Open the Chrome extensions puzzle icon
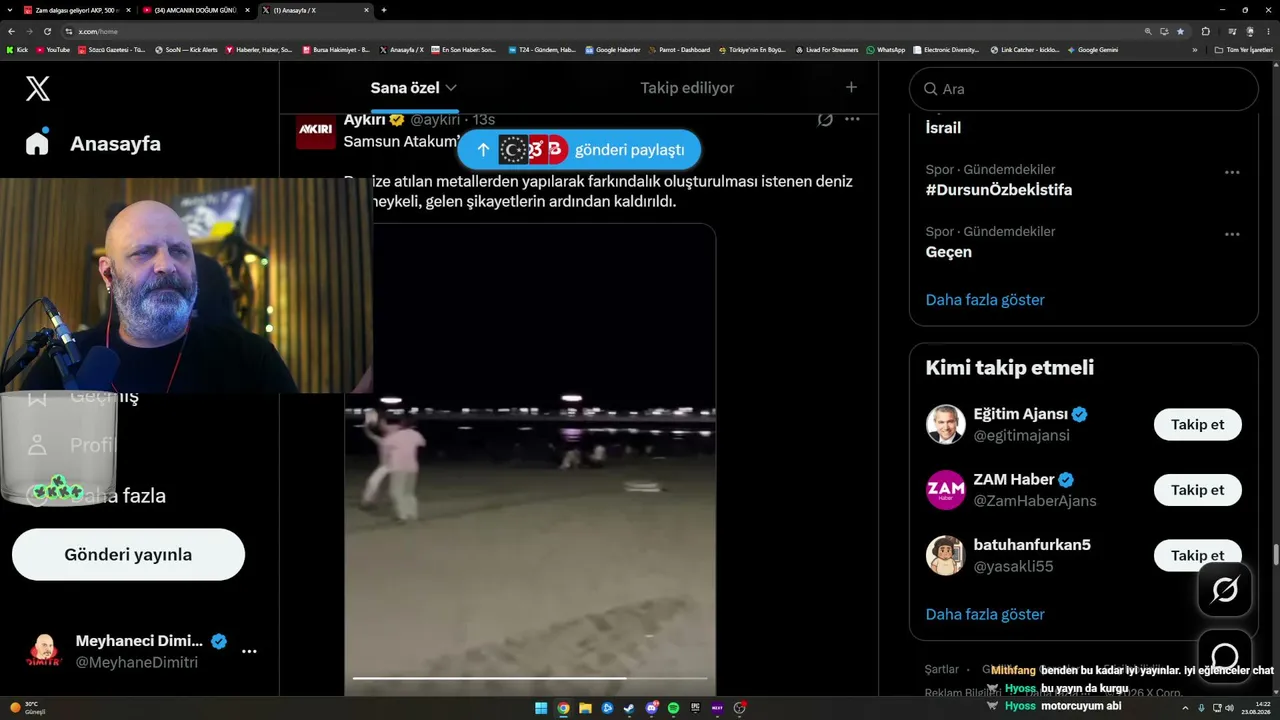Screen dimensions: 1280x720 (x=1205, y=31)
